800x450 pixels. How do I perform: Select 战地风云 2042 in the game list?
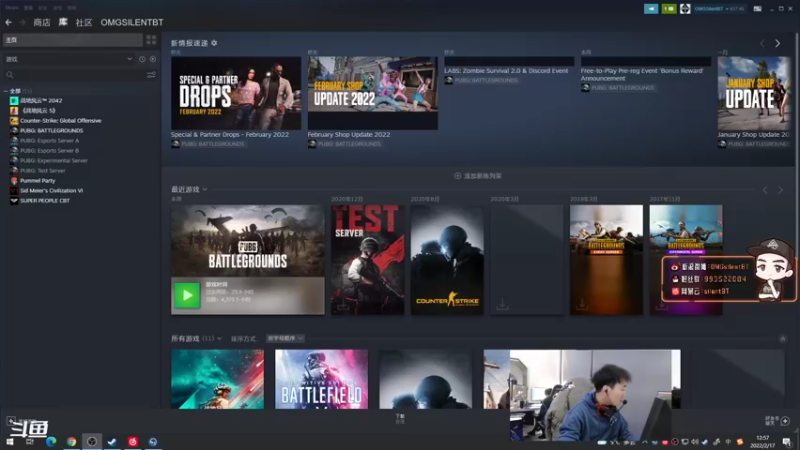[41, 101]
